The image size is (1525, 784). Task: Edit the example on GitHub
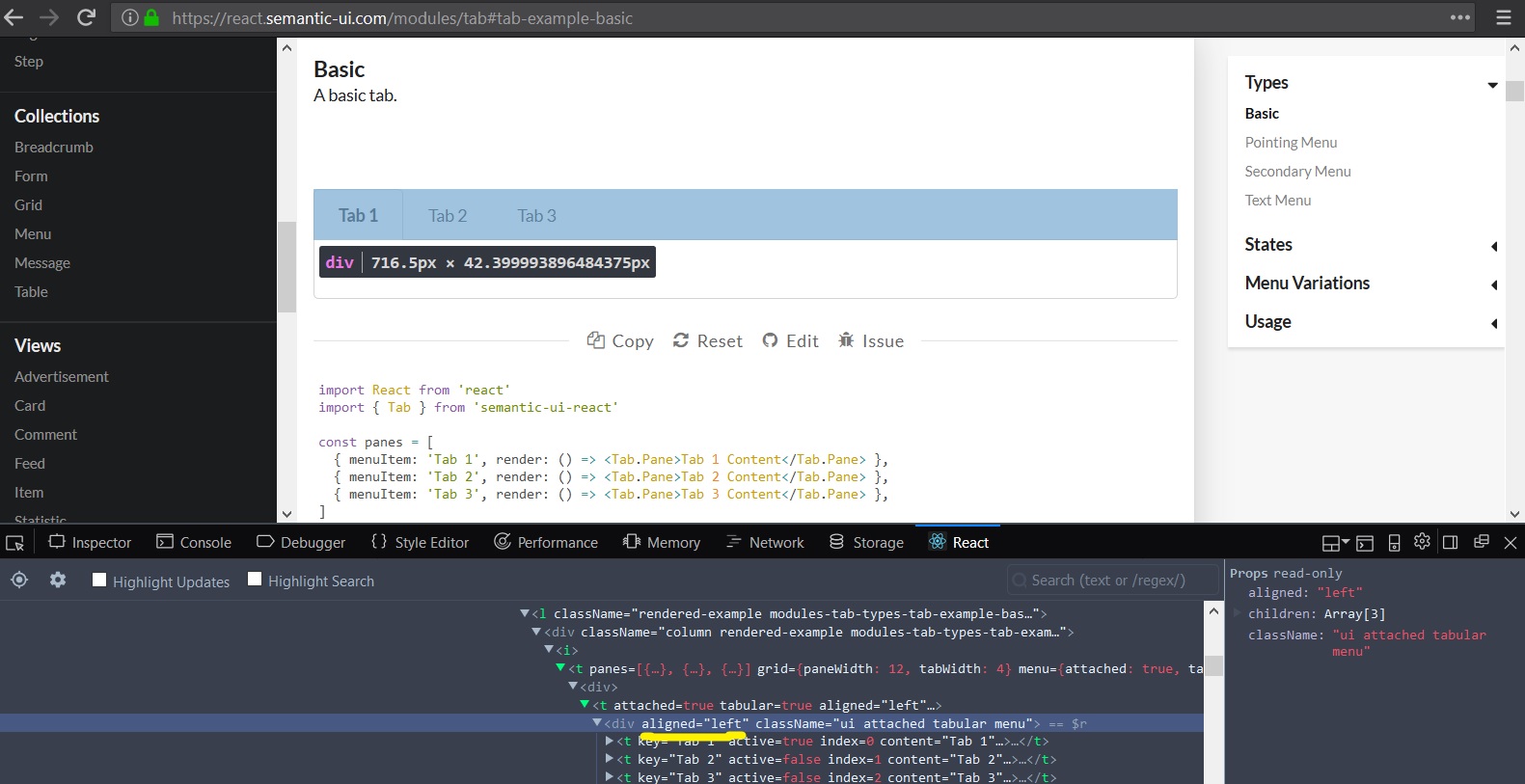click(790, 340)
